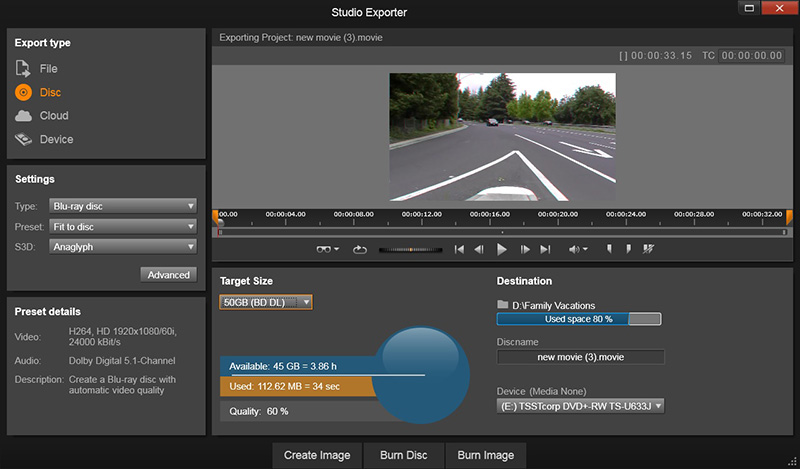Viewport: 800px width, 469px height.
Task: Jump to end of the clip
Action: (545, 249)
